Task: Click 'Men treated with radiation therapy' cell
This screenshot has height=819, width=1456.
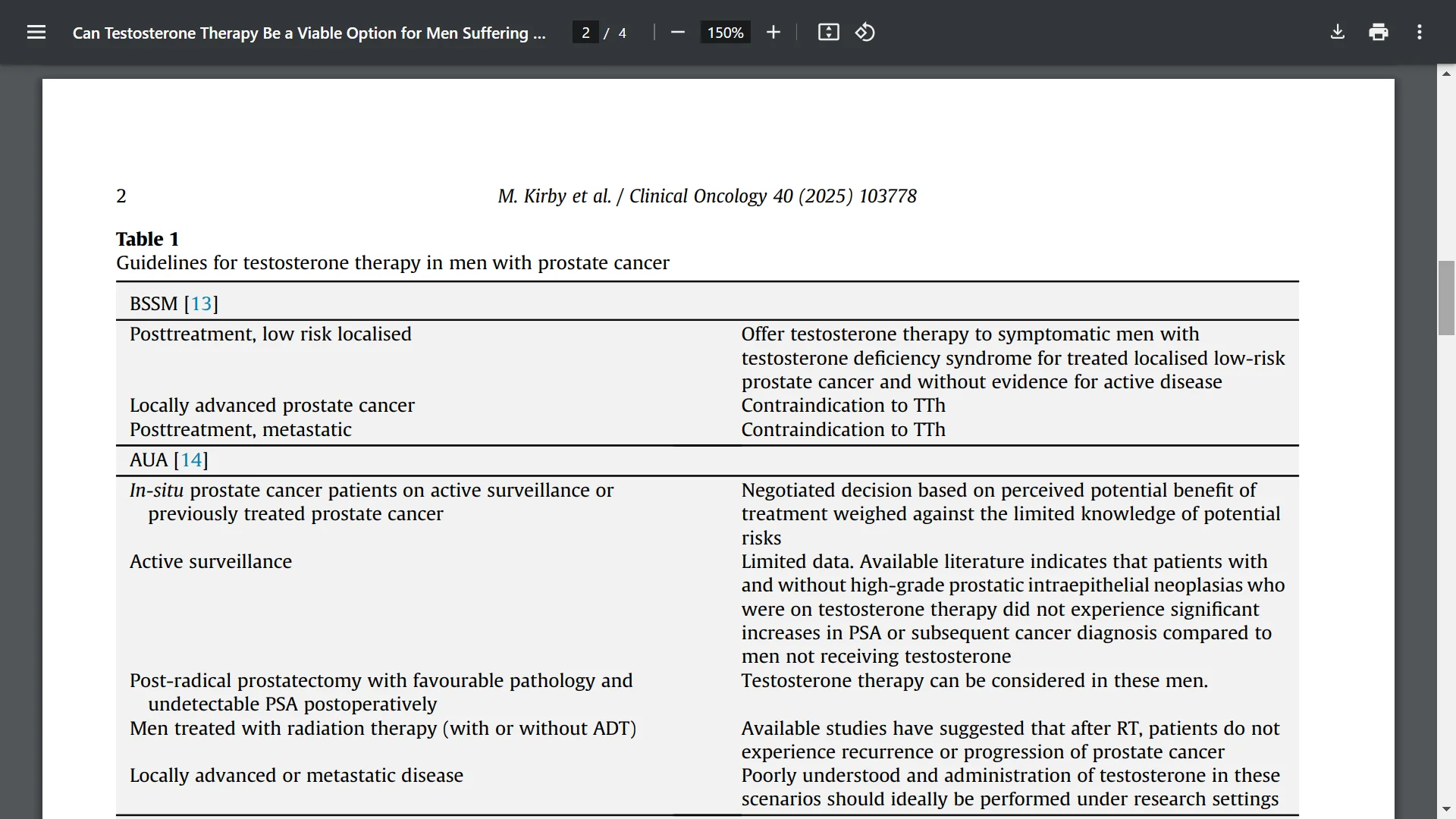Action: coord(383,729)
